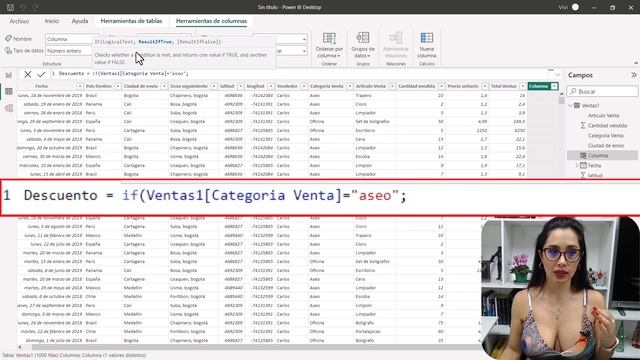This screenshot has height=360, width=640.
Task: Click Nueva columna icon
Action: click(427, 38)
